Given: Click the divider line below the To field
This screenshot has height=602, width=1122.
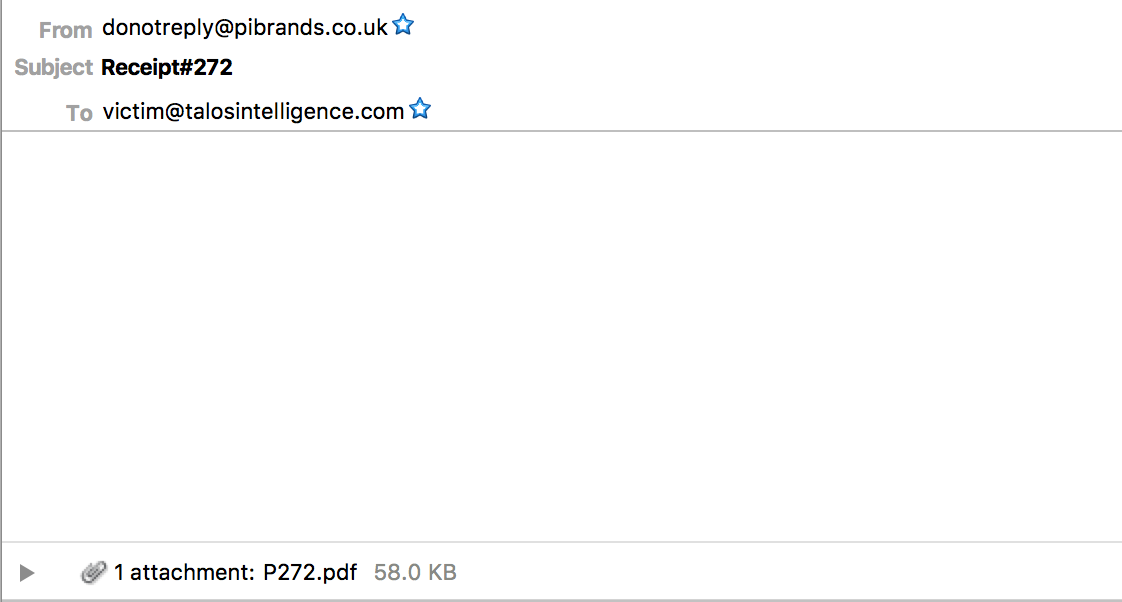Looking at the screenshot, I should (x=562, y=131).
